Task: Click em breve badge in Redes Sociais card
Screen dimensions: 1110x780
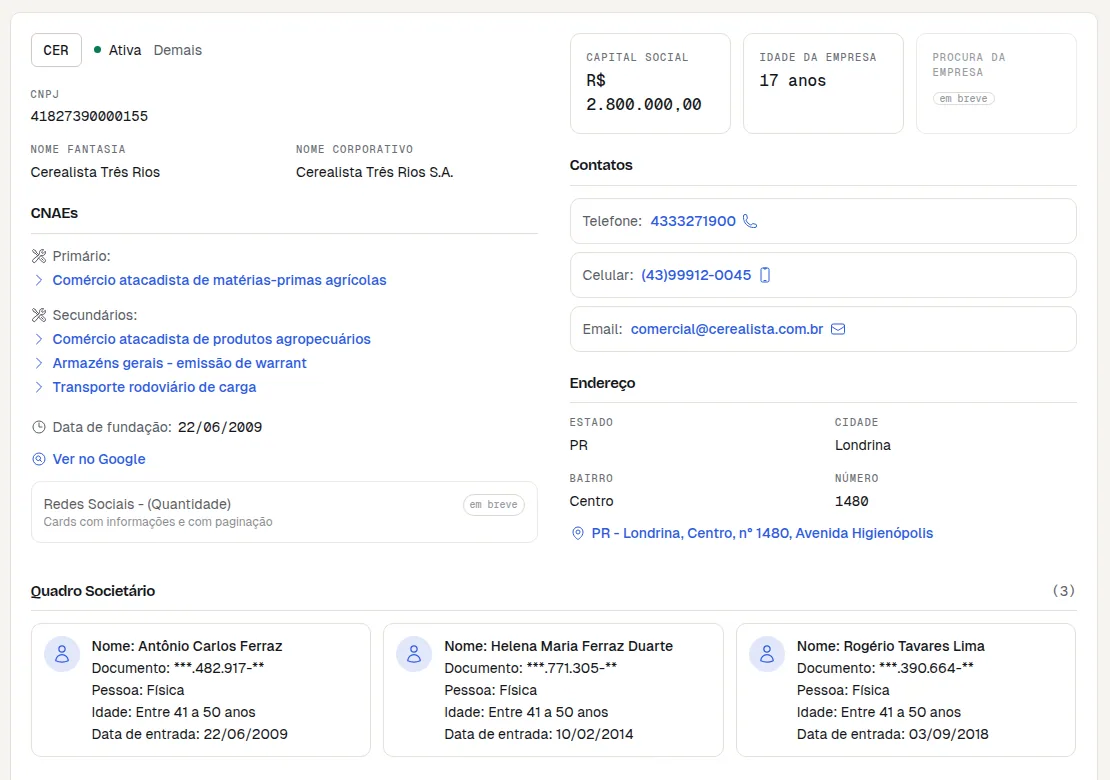Action: (493, 505)
